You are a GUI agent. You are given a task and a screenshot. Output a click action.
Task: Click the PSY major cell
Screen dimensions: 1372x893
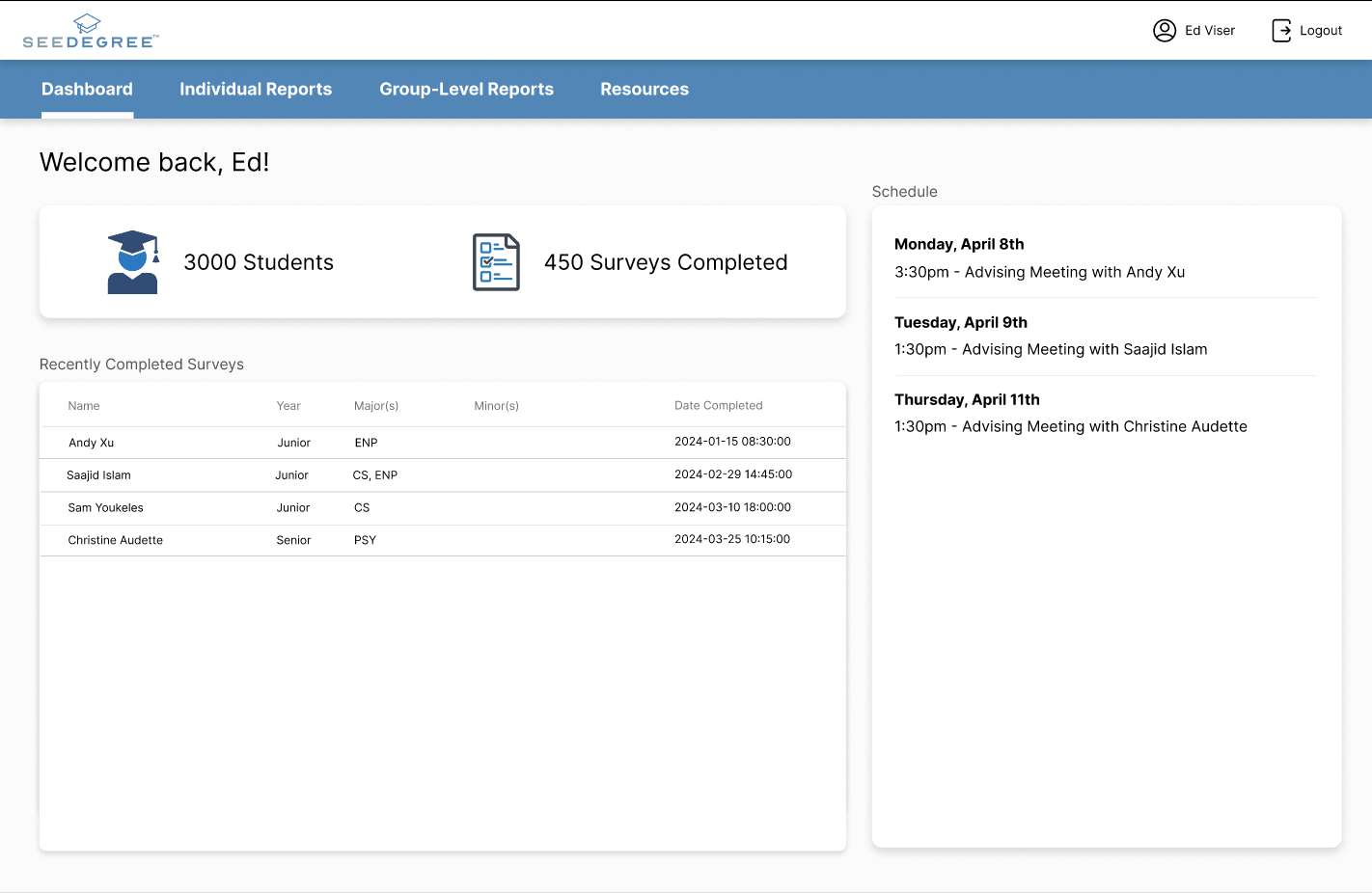365,540
